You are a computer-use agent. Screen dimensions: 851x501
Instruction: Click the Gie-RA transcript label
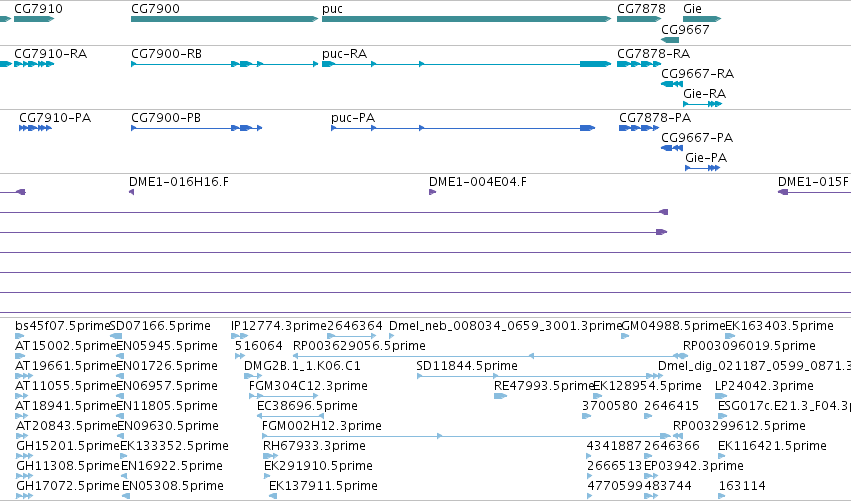(x=704, y=94)
